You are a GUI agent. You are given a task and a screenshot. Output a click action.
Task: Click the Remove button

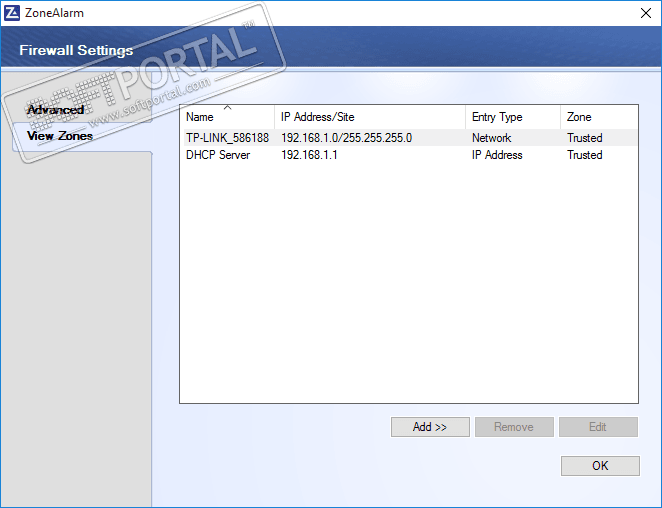pyautogui.click(x=514, y=427)
